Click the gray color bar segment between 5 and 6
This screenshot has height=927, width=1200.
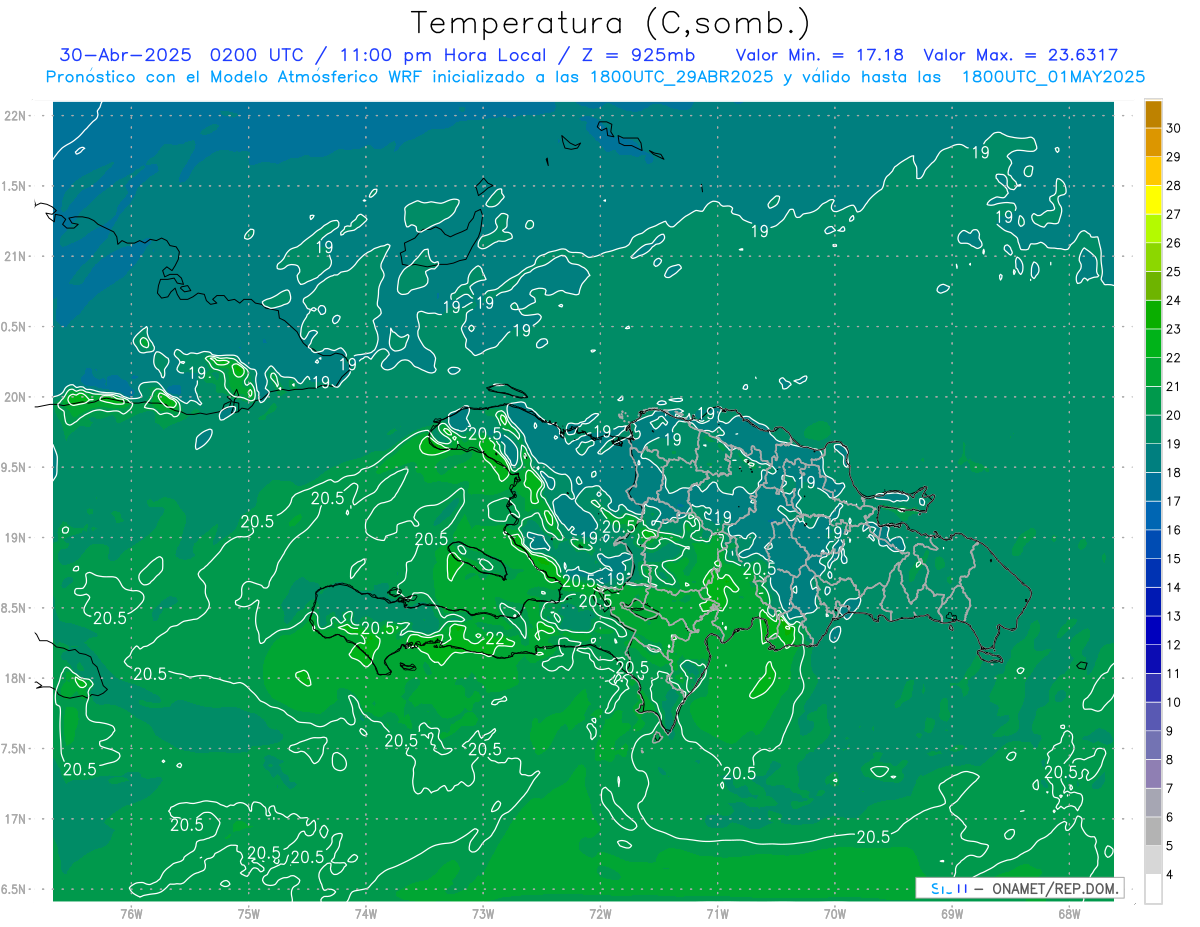pos(1154,832)
